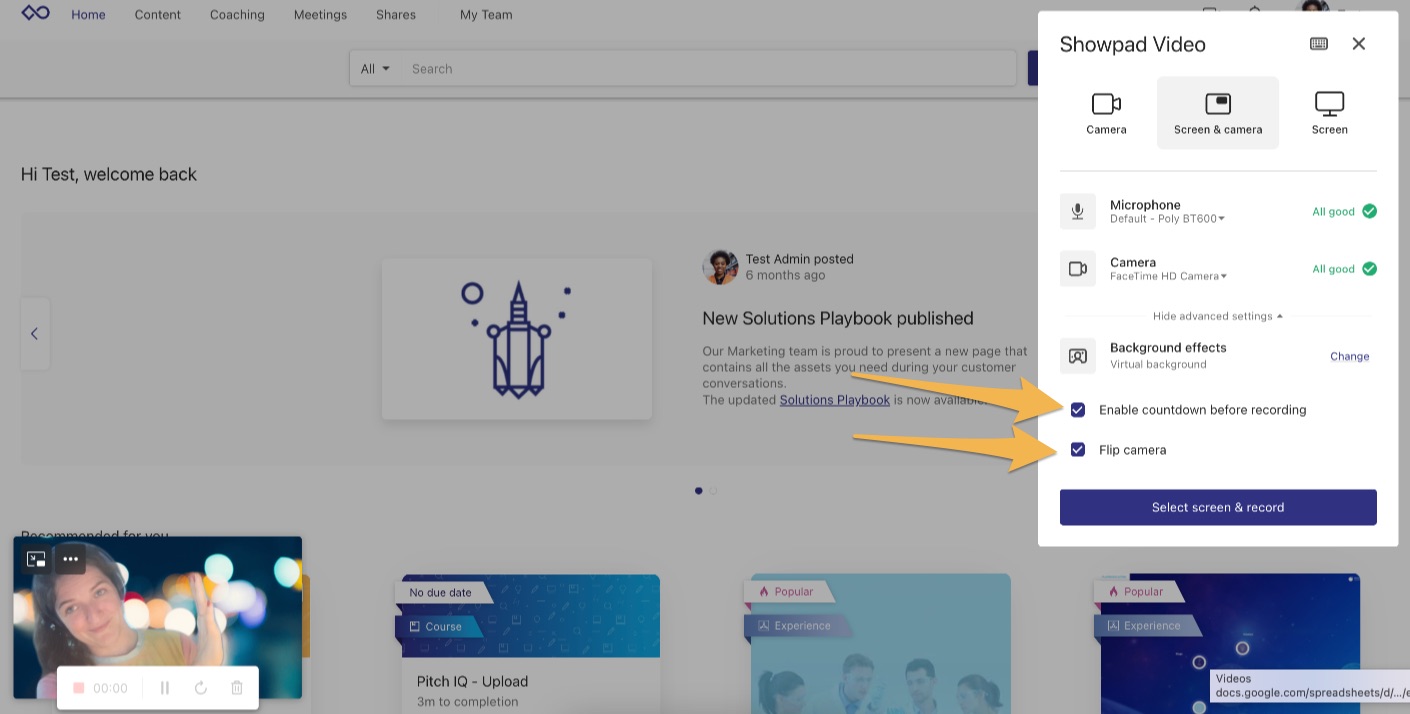Delete the recording with trash icon
The image size is (1410, 714).
point(237,688)
